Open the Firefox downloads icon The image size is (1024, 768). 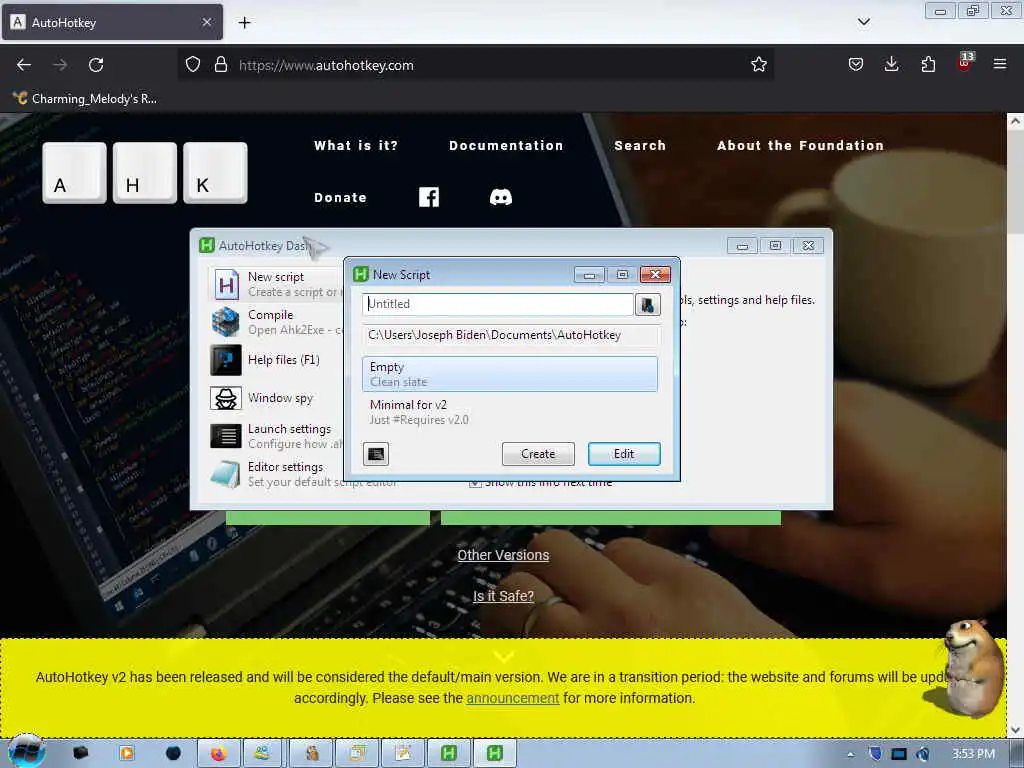891,64
